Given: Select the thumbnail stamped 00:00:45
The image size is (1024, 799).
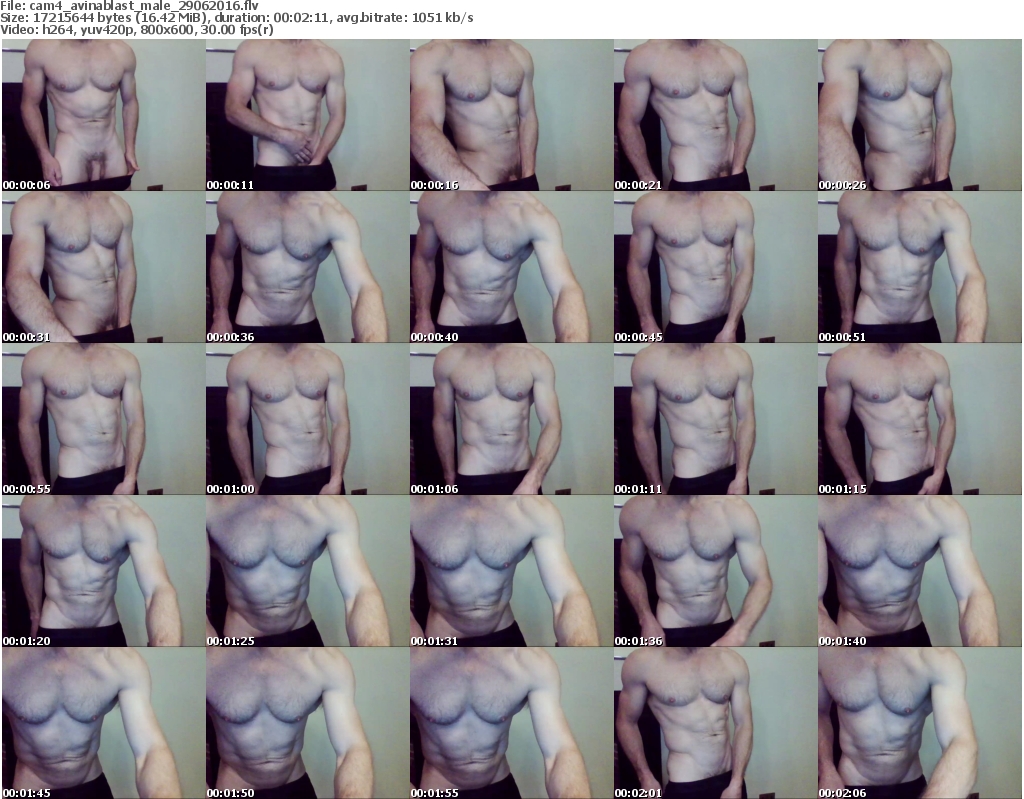Looking at the screenshot, I should [716, 267].
